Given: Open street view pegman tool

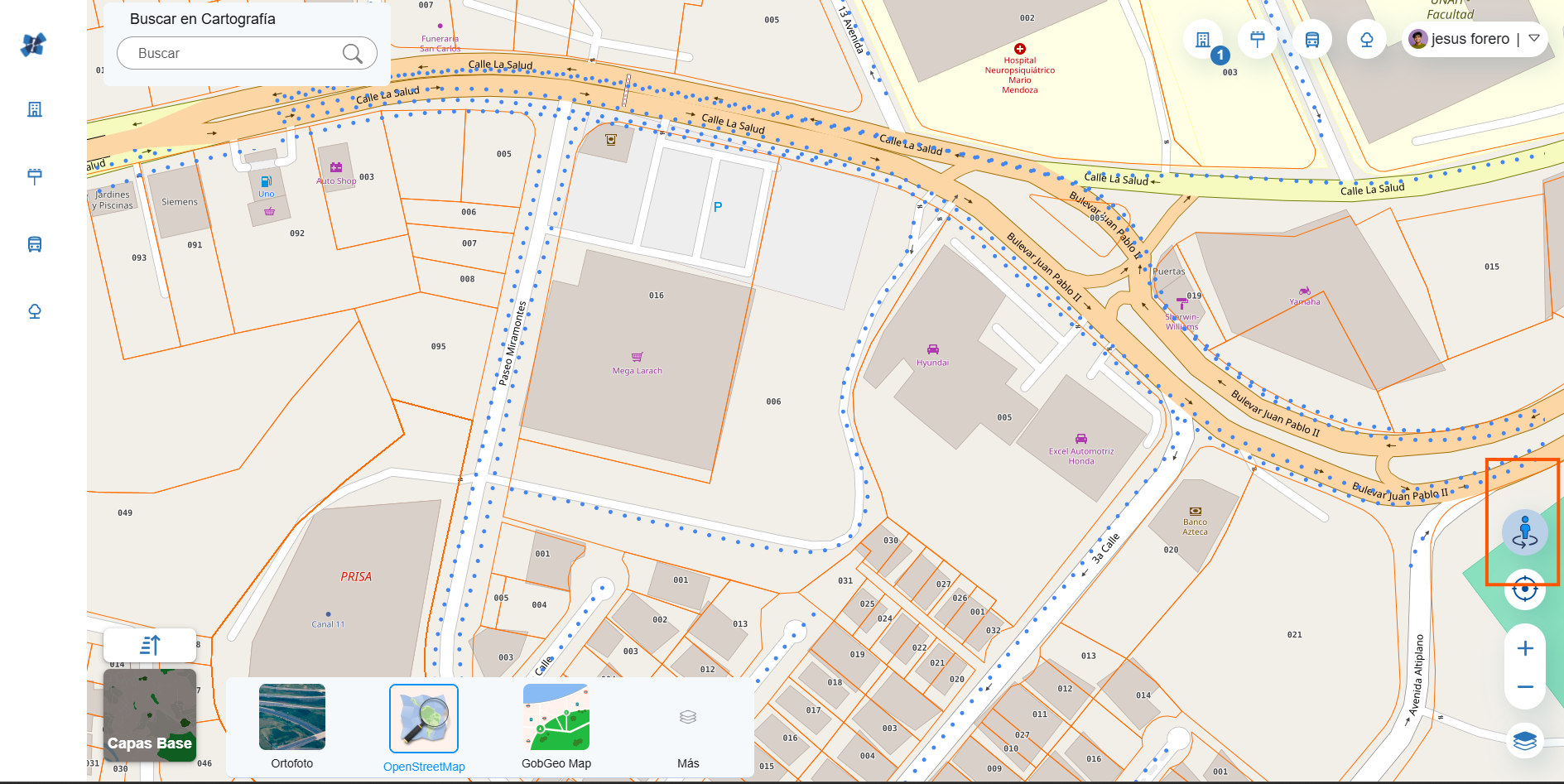Looking at the screenshot, I should (x=1524, y=532).
